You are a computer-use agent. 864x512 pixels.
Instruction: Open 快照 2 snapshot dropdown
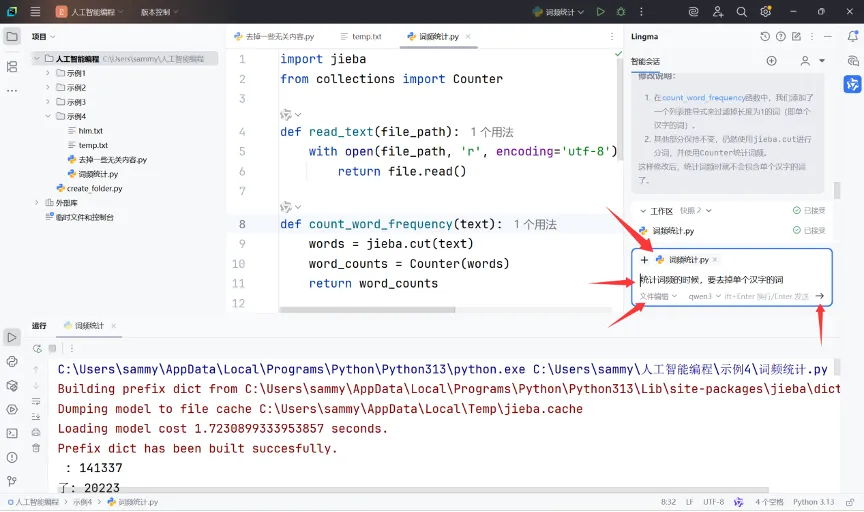(x=696, y=211)
